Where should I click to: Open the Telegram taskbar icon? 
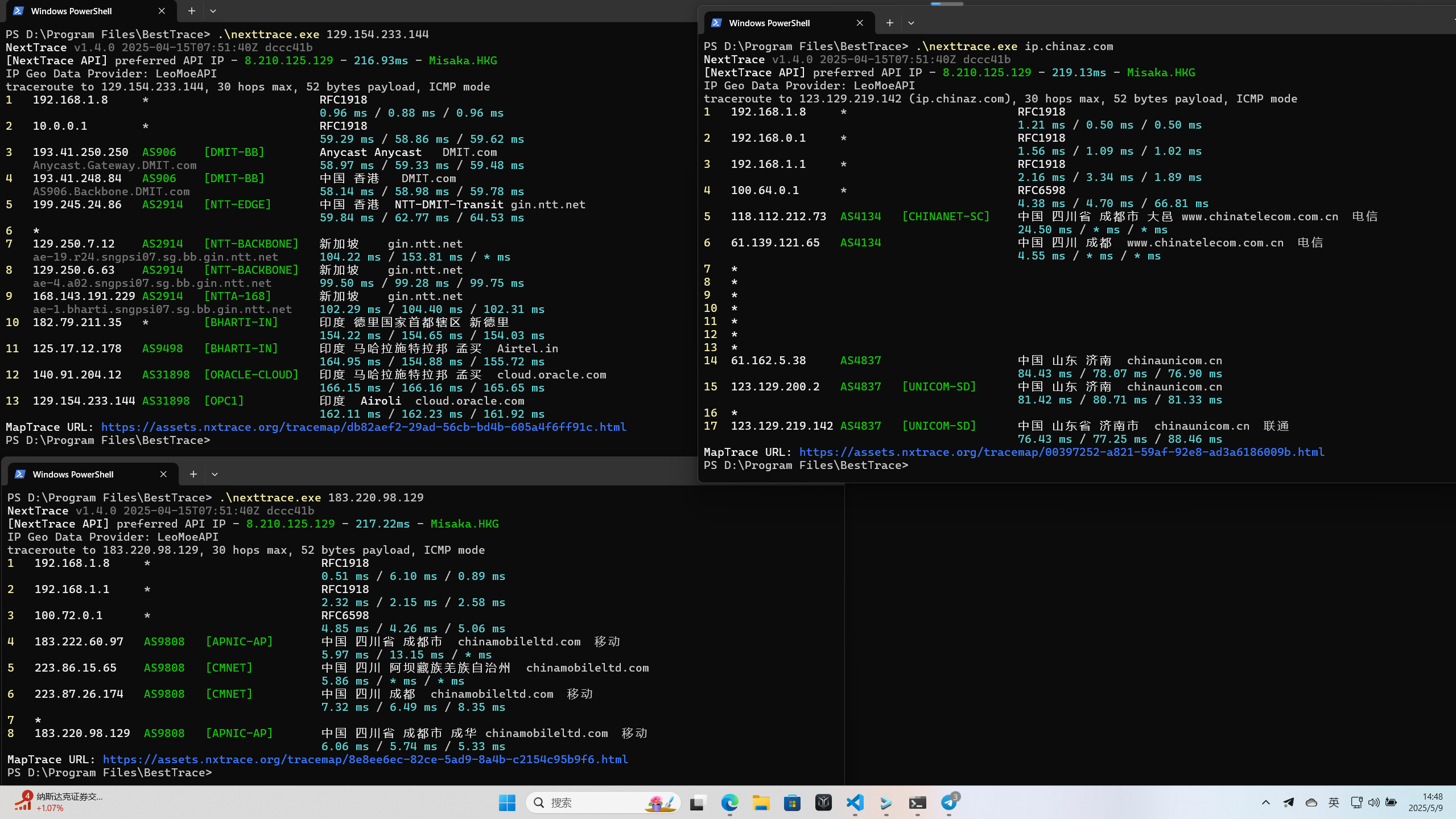point(949,802)
